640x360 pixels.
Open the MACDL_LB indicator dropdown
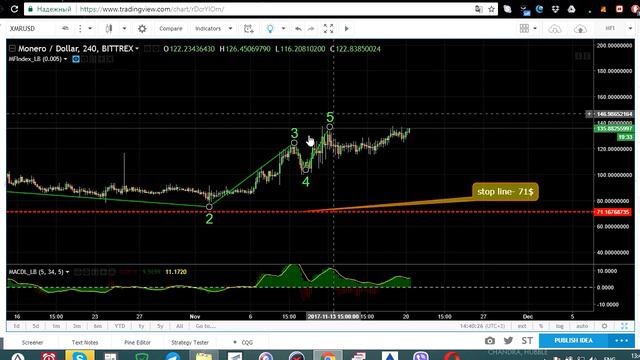pos(67,272)
